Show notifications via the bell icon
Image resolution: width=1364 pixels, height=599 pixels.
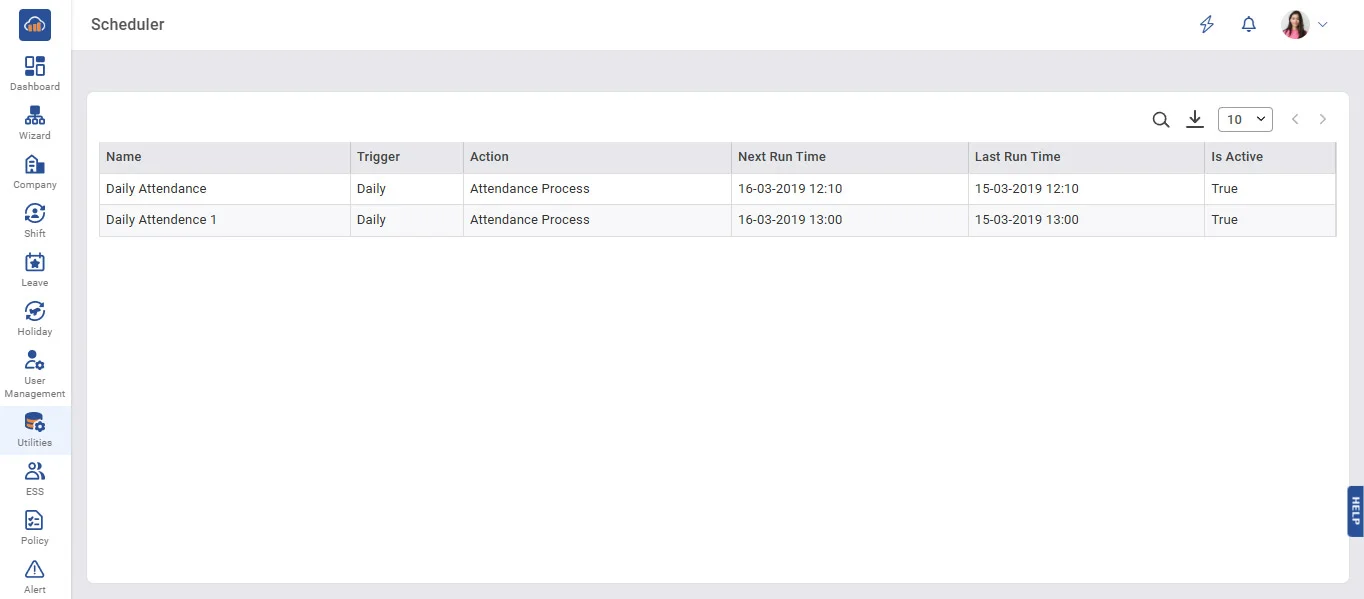tap(1248, 25)
